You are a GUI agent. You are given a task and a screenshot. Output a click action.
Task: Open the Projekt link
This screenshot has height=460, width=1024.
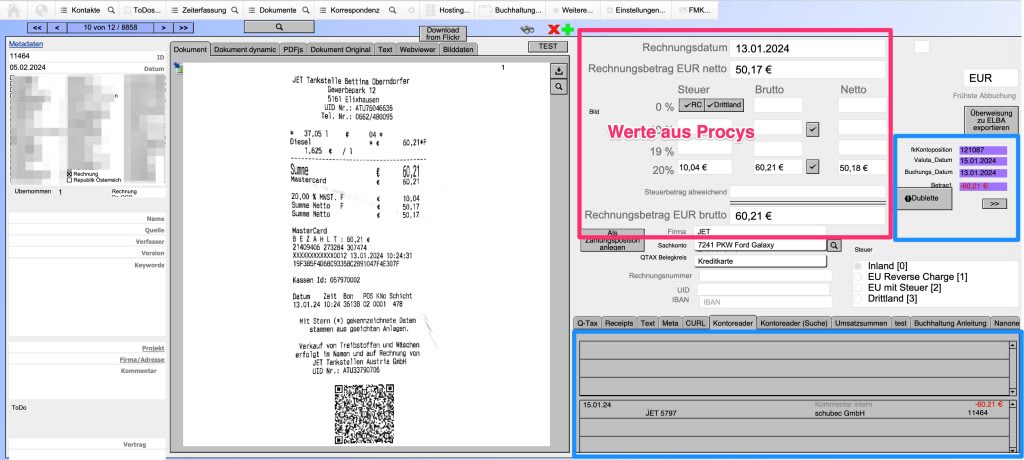(x=153, y=348)
